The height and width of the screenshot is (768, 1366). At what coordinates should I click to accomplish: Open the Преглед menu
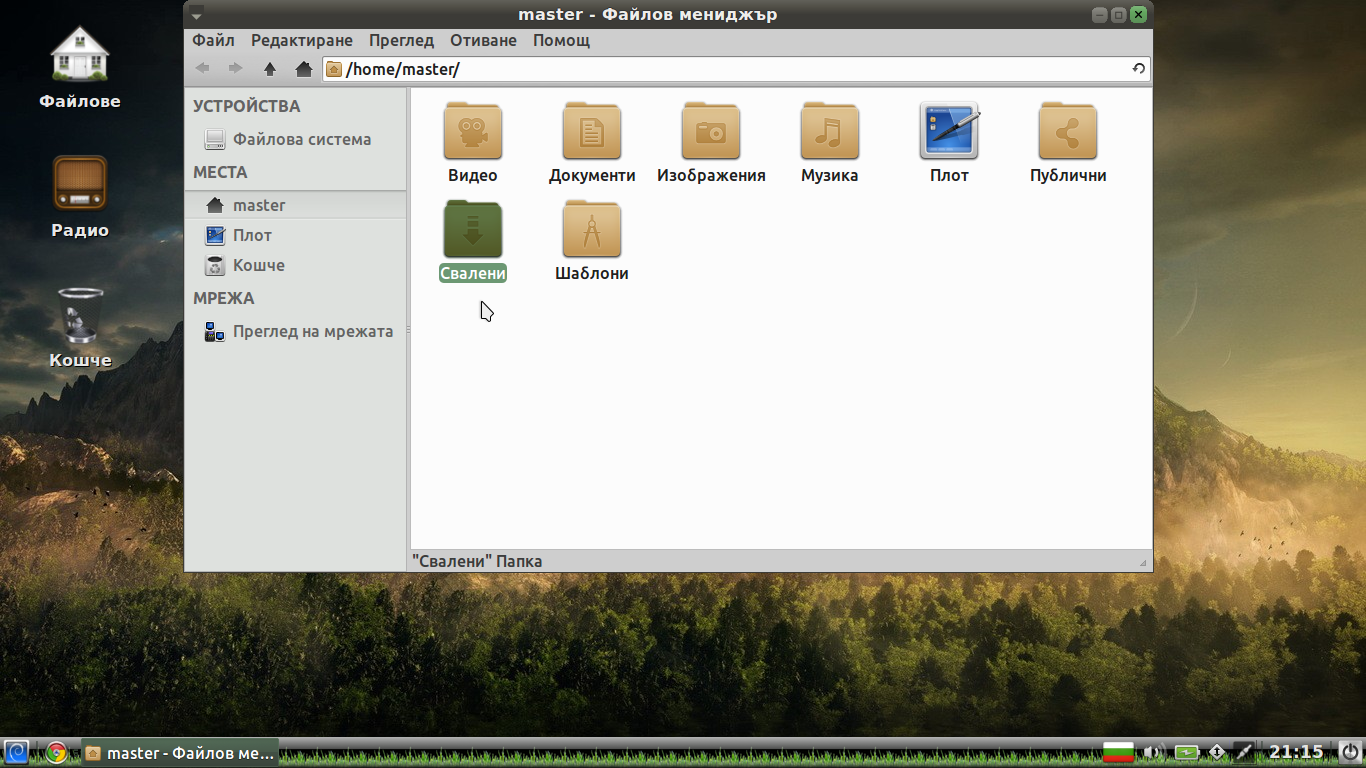point(401,41)
